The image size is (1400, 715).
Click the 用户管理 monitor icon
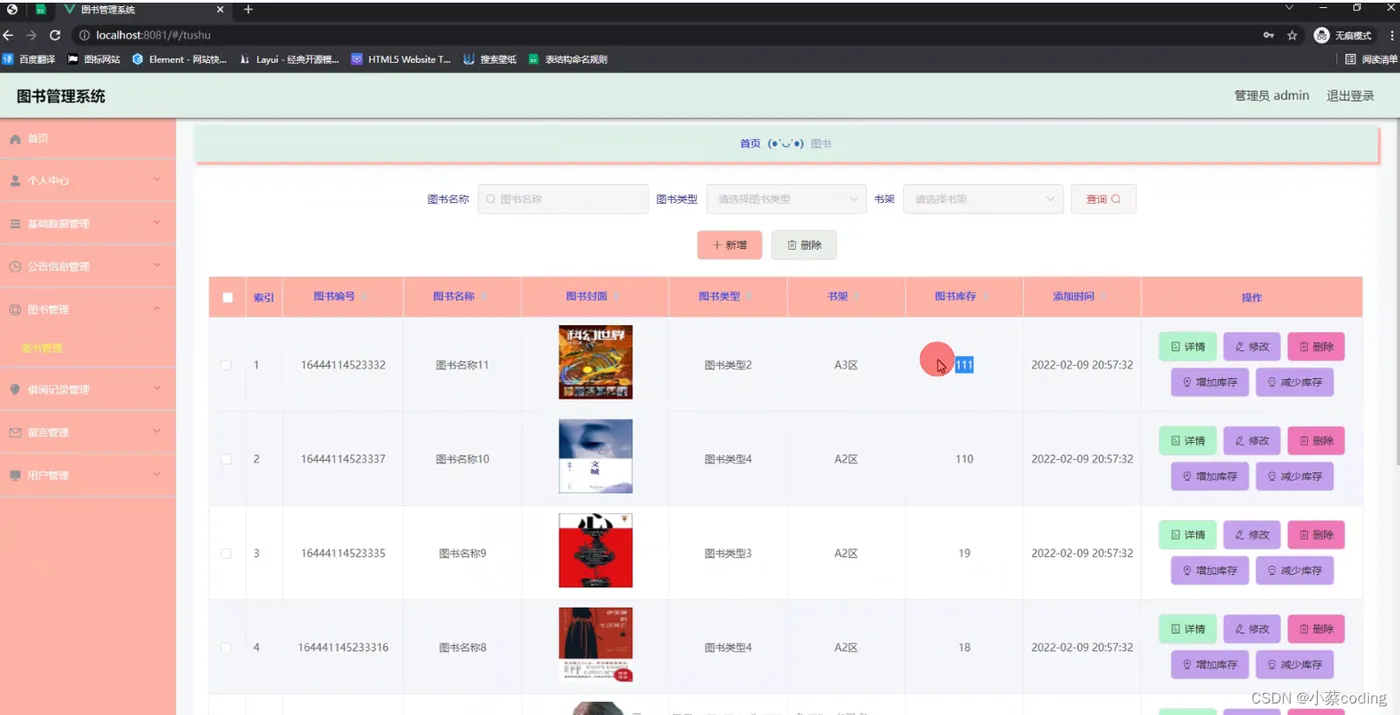pyautogui.click(x=15, y=476)
